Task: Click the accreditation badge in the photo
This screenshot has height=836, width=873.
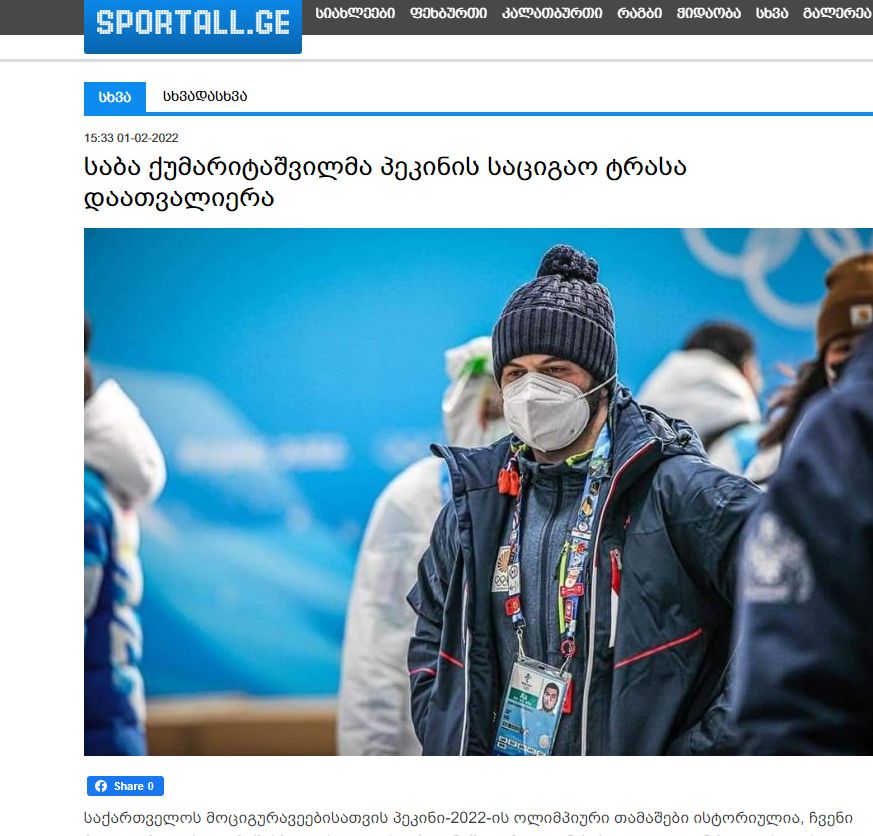Action: coord(532,708)
